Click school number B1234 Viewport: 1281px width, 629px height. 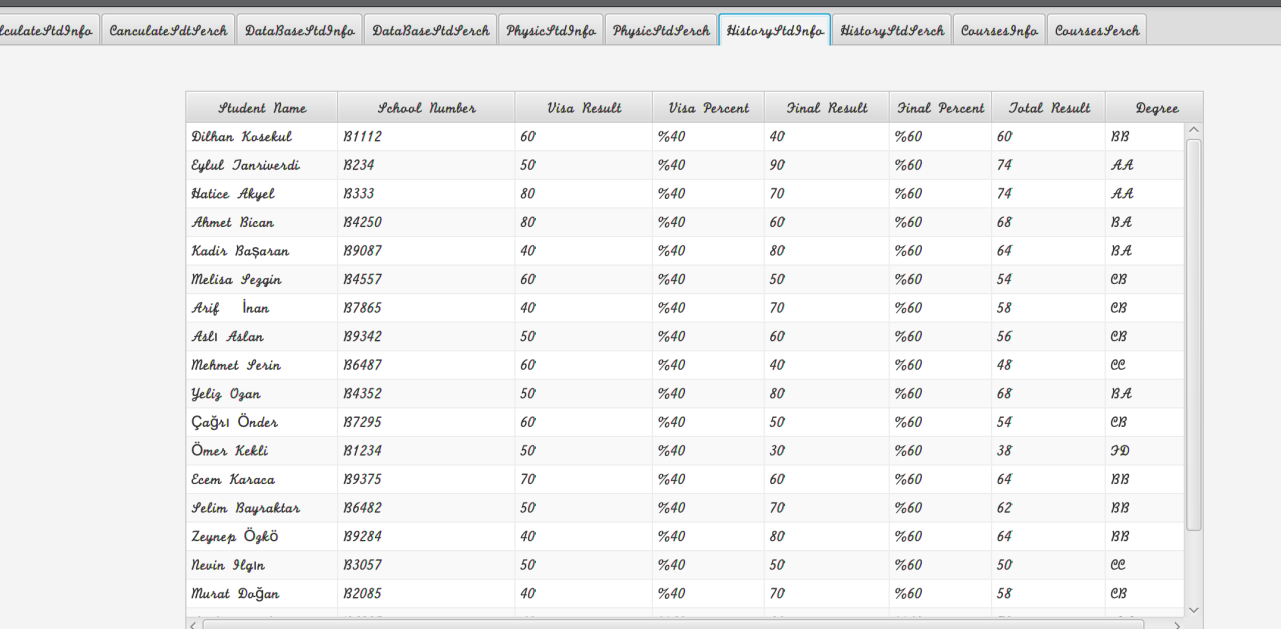pos(362,451)
